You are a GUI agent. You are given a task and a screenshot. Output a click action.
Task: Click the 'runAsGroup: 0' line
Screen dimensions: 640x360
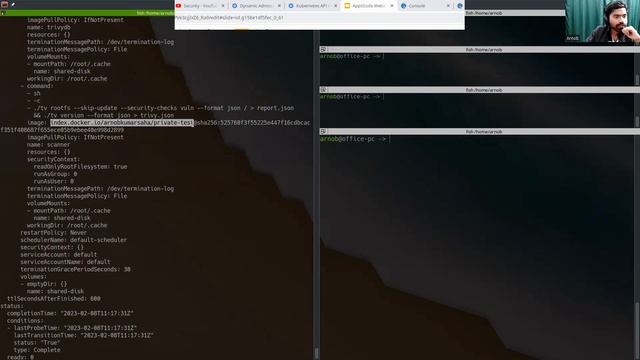pos(55,174)
